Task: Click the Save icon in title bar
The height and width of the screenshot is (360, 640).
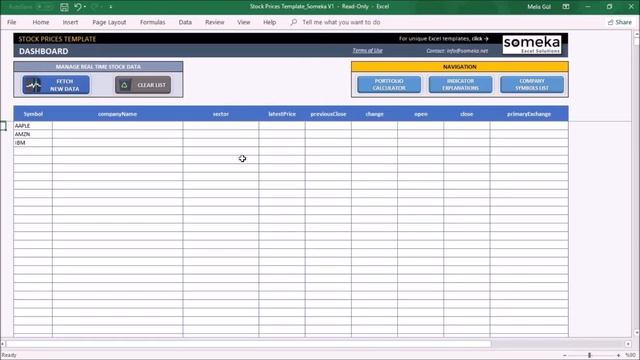Action: 64,7
